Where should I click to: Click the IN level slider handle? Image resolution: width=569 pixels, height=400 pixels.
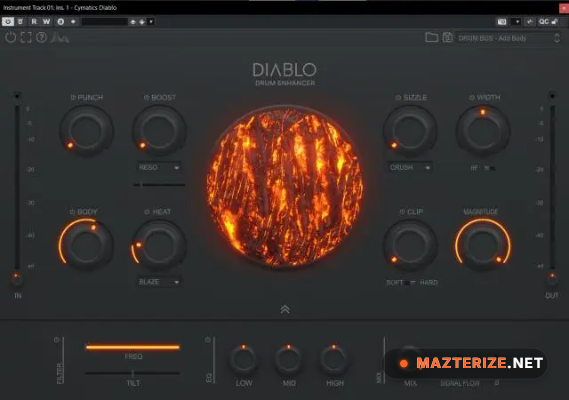click(x=16, y=278)
